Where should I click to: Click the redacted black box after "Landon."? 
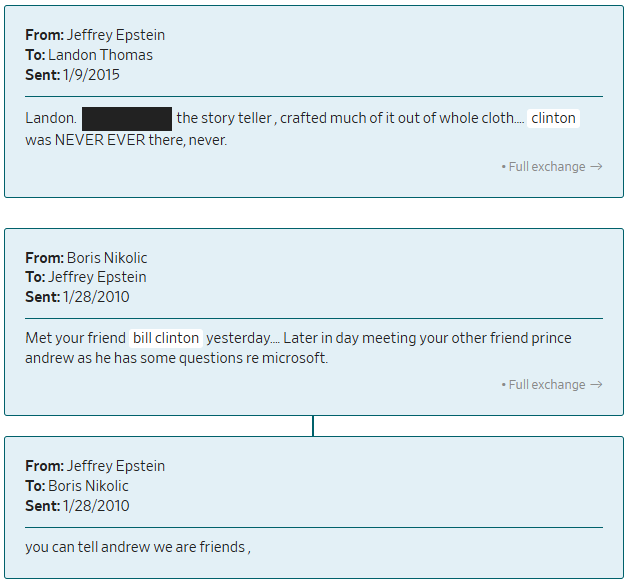tap(127, 118)
